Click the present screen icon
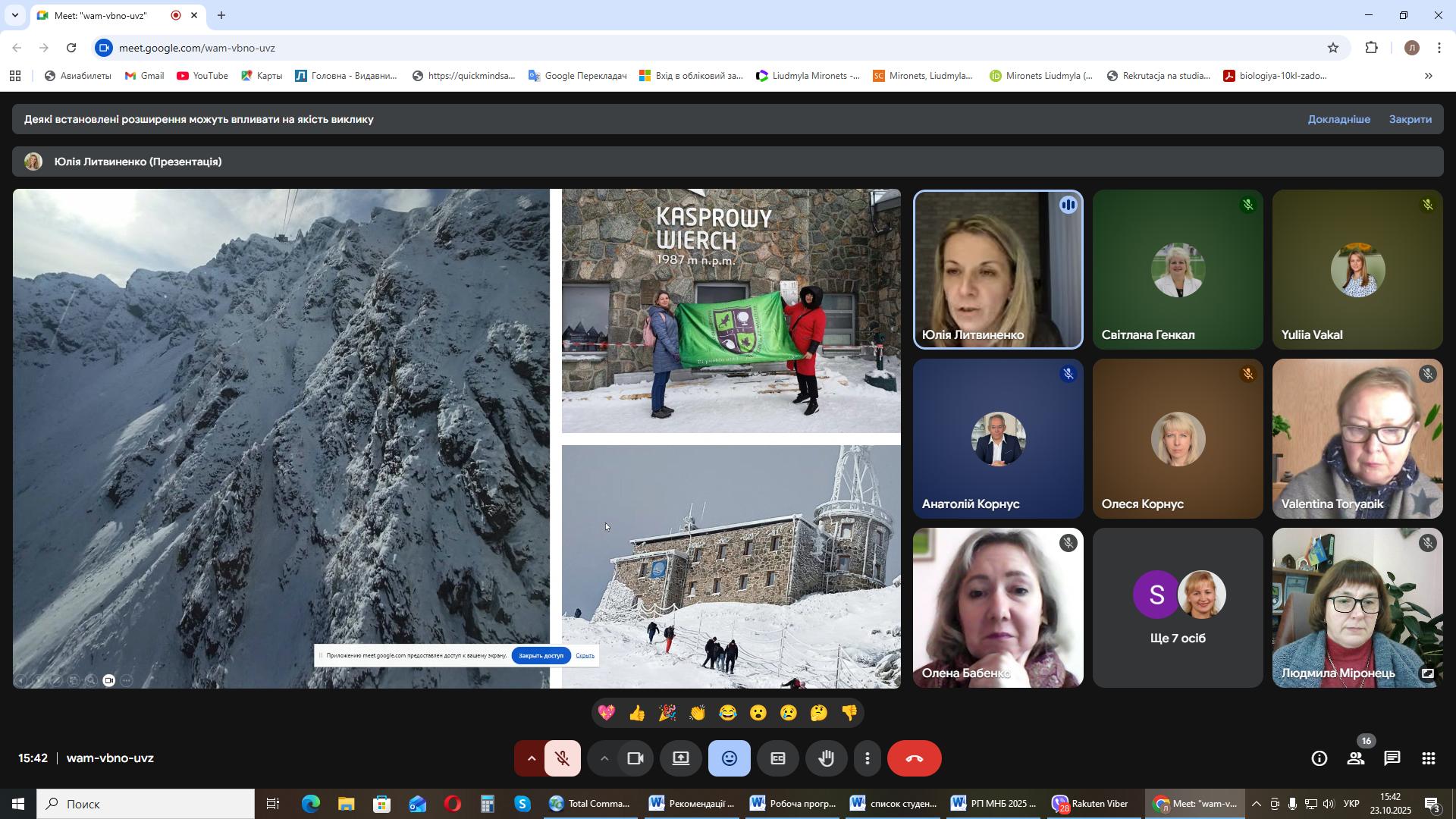The height and width of the screenshot is (819, 1456). [x=681, y=759]
